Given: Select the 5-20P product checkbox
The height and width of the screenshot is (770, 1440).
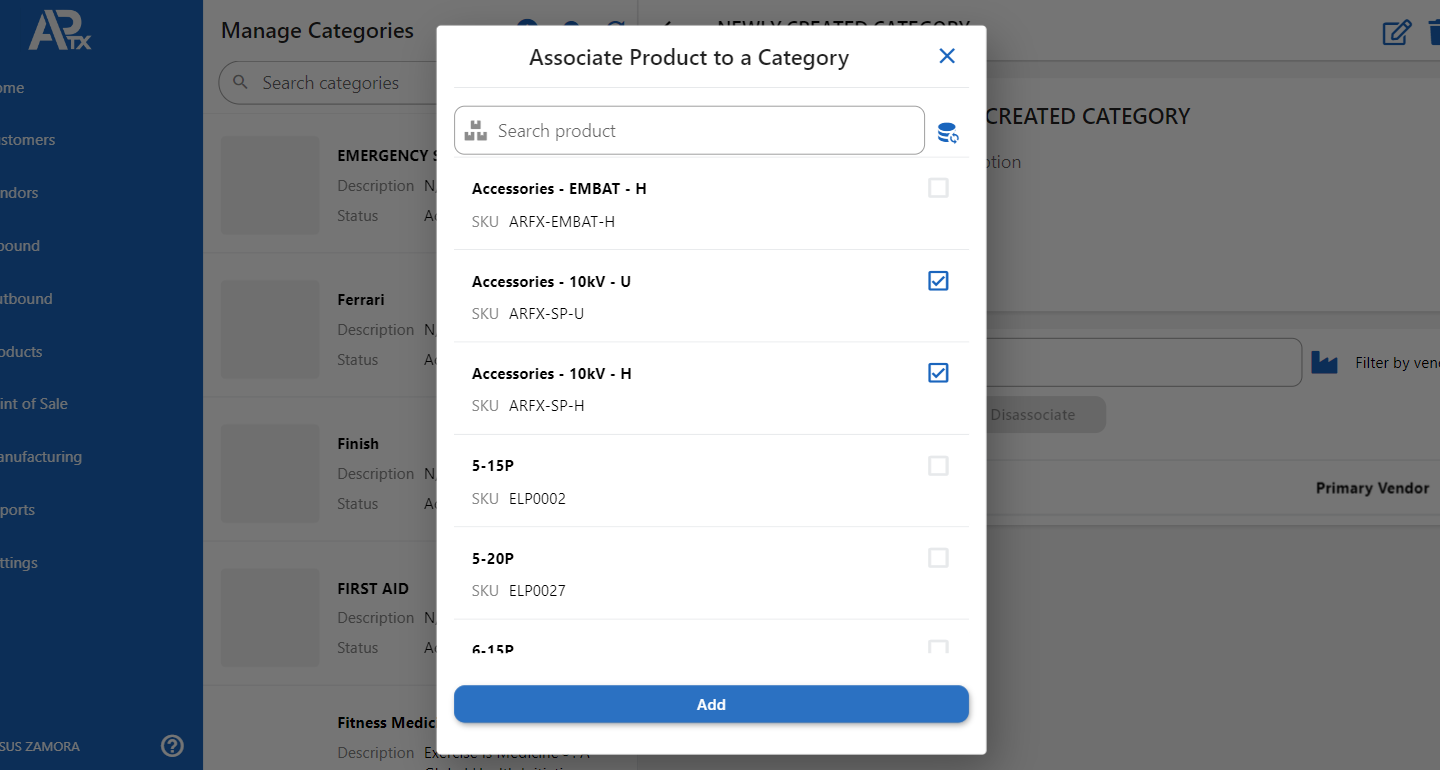Looking at the screenshot, I should (x=938, y=558).
